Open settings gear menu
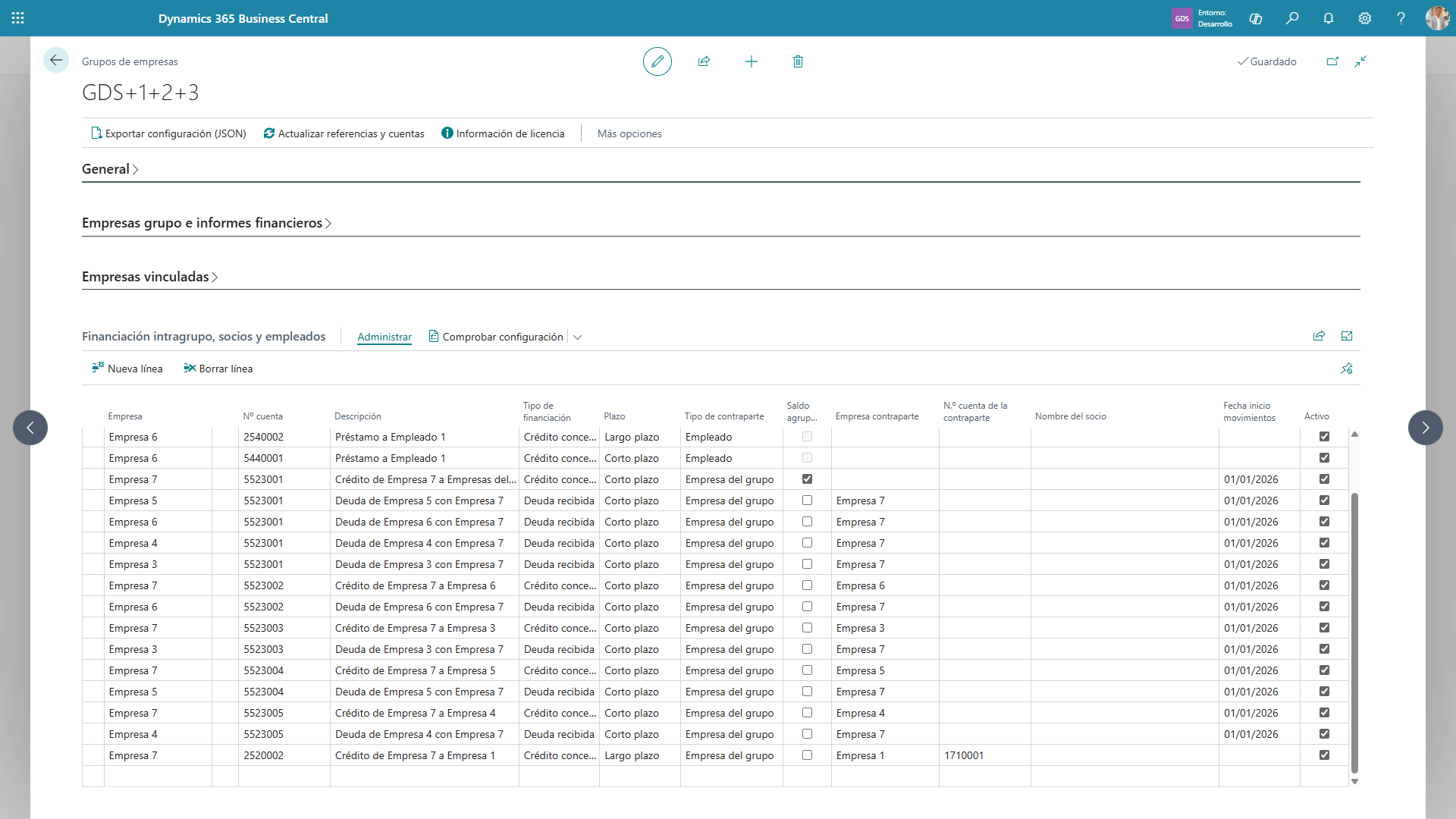This screenshot has height=819, width=1456. 1365,18
